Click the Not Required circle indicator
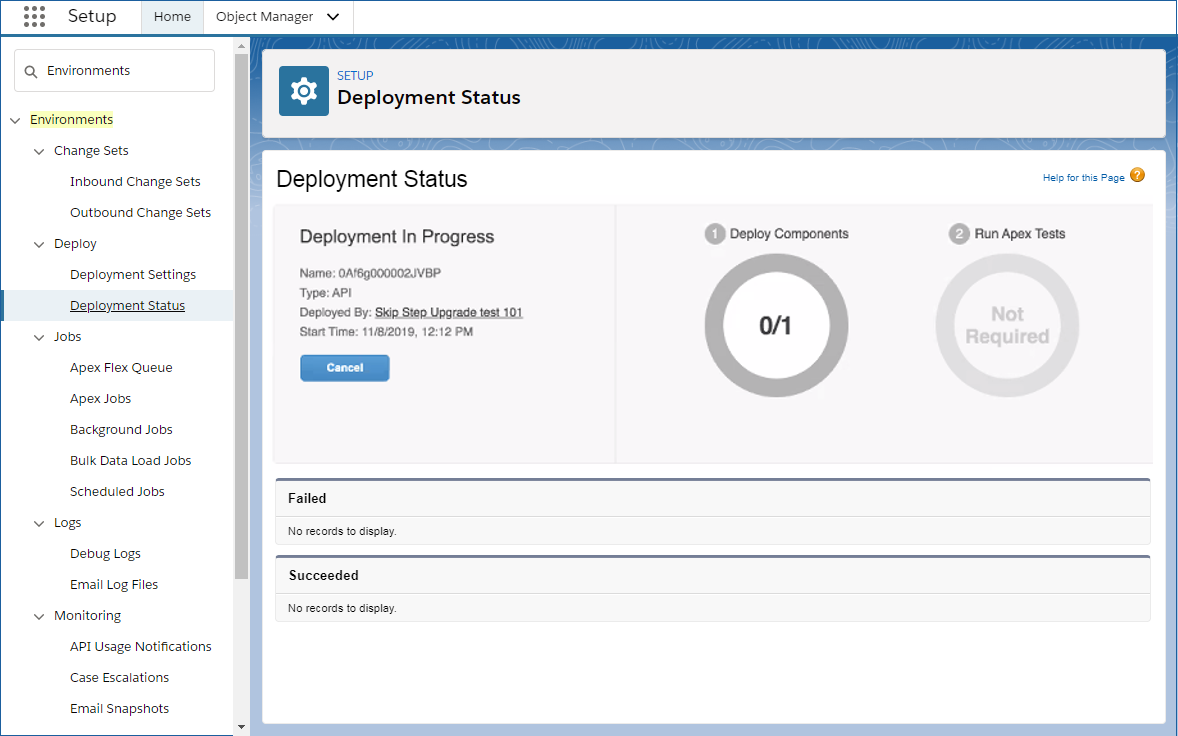This screenshot has width=1178, height=736. click(1006, 325)
